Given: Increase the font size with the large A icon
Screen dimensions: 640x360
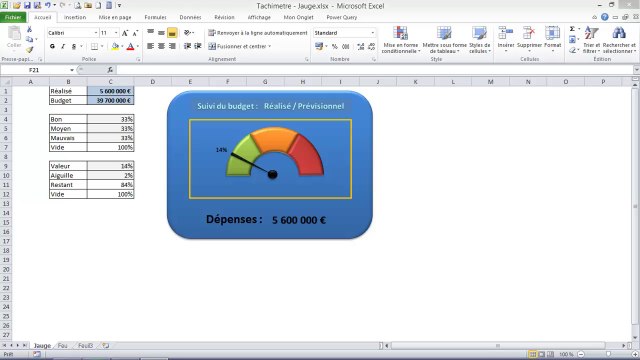Looking at the screenshot, I should pos(125,33).
